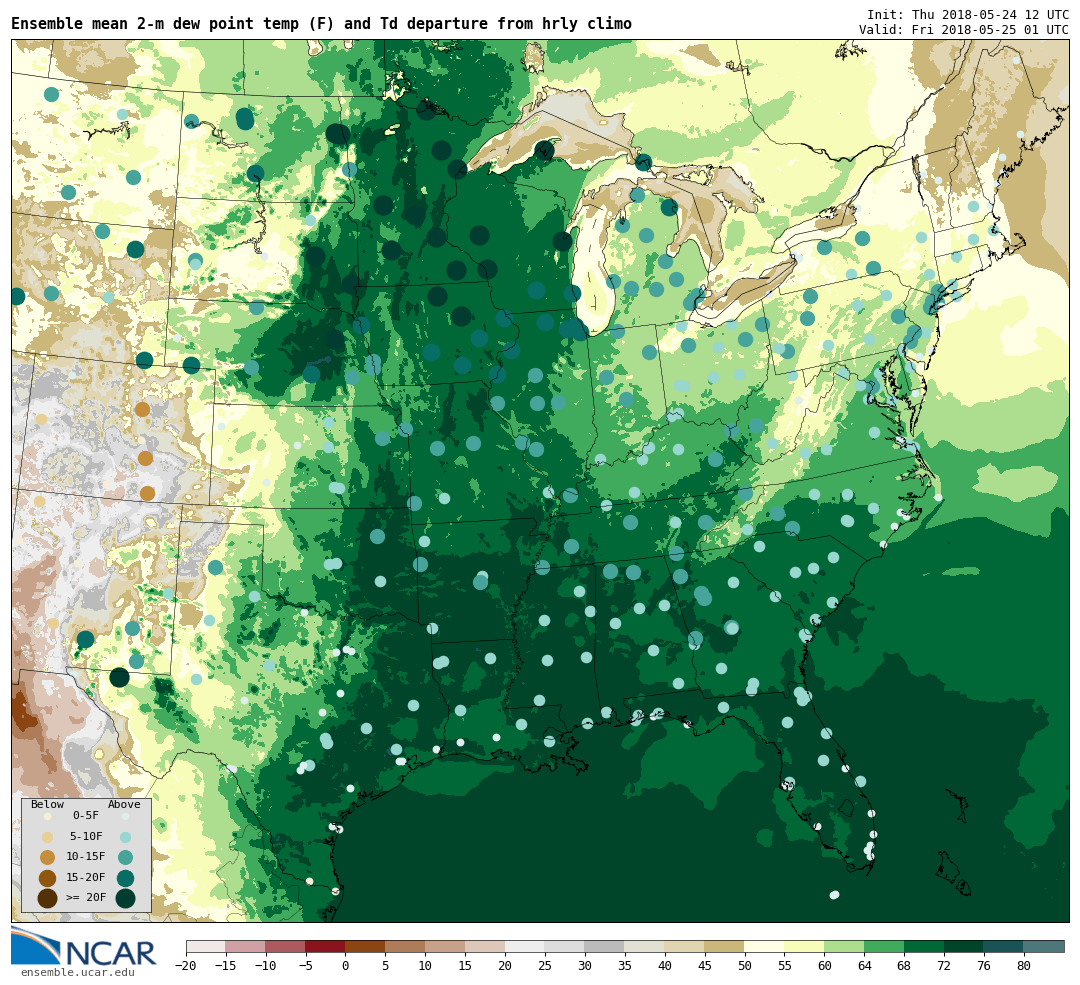Screen dimensions: 1080x985
Task: Click the 'Valid: Fri 2018-05-25 01 UTC' text
Action: pos(963,30)
